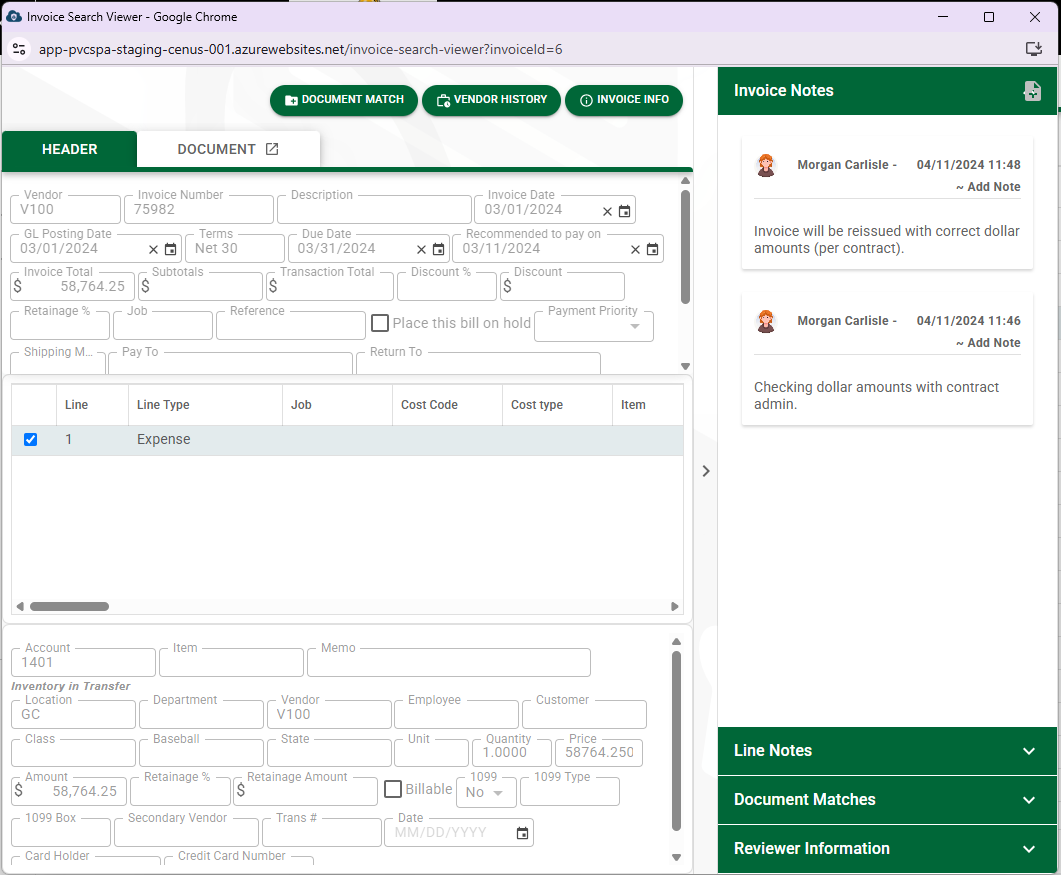Collapse side panel with the chevron arrow
The height and width of the screenshot is (875, 1061).
706,471
